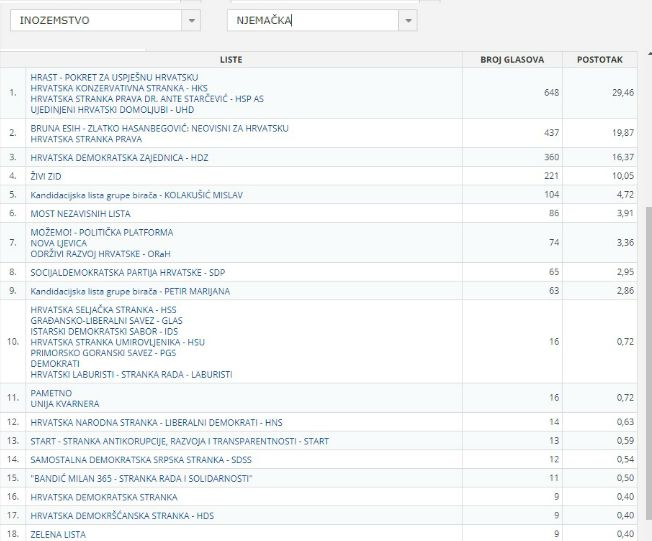The image size is (652, 541).
Task: Sort by BROJ GLASOVA column header
Action: 512,59
